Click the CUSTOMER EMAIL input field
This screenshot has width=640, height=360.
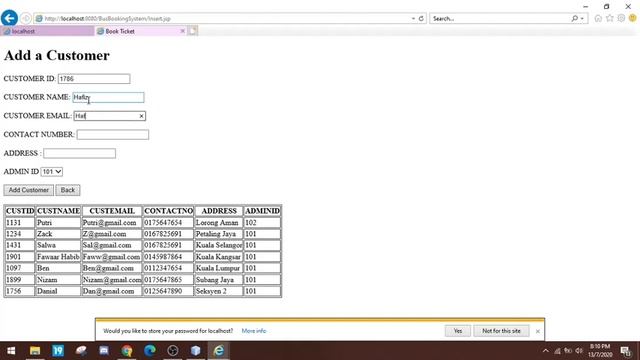coord(109,116)
